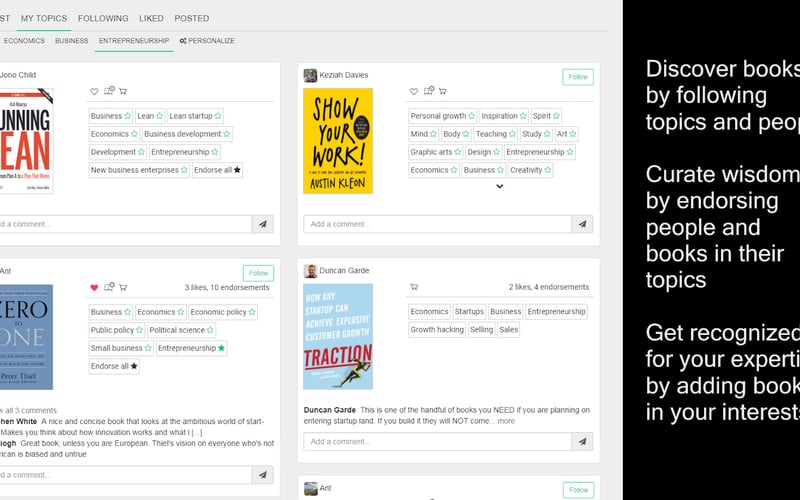Select ECONOMICS topic subtab
This screenshot has width=800, height=500.
[x=24, y=41]
